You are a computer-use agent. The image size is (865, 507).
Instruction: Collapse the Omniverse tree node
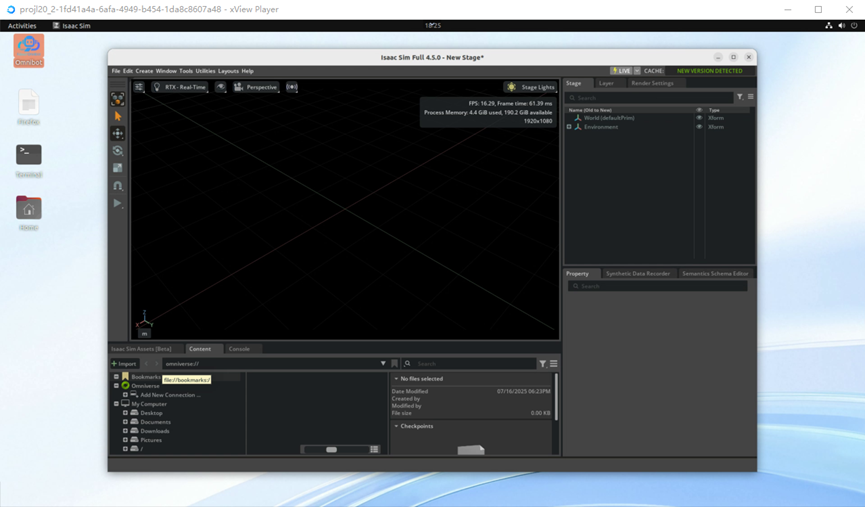coord(116,386)
